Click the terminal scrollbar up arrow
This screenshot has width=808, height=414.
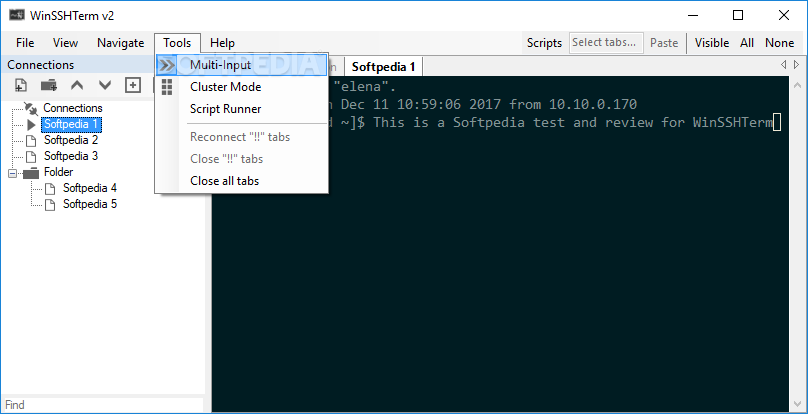coord(798,84)
